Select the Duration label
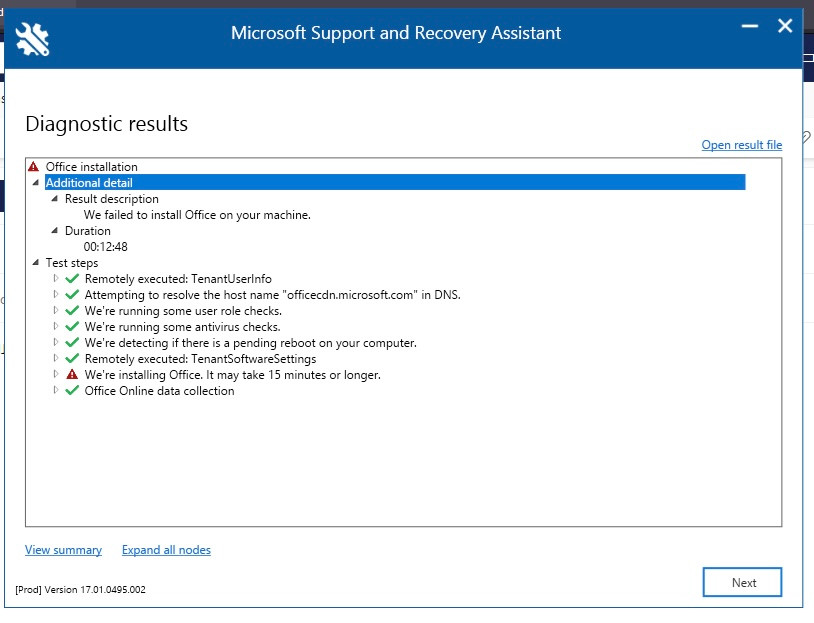 click(88, 231)
